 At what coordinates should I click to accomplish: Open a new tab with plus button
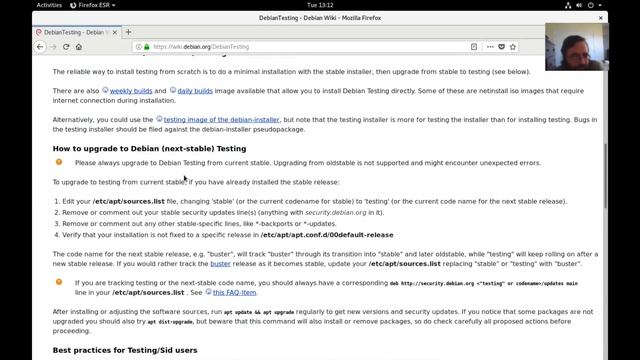coord(128,32)
